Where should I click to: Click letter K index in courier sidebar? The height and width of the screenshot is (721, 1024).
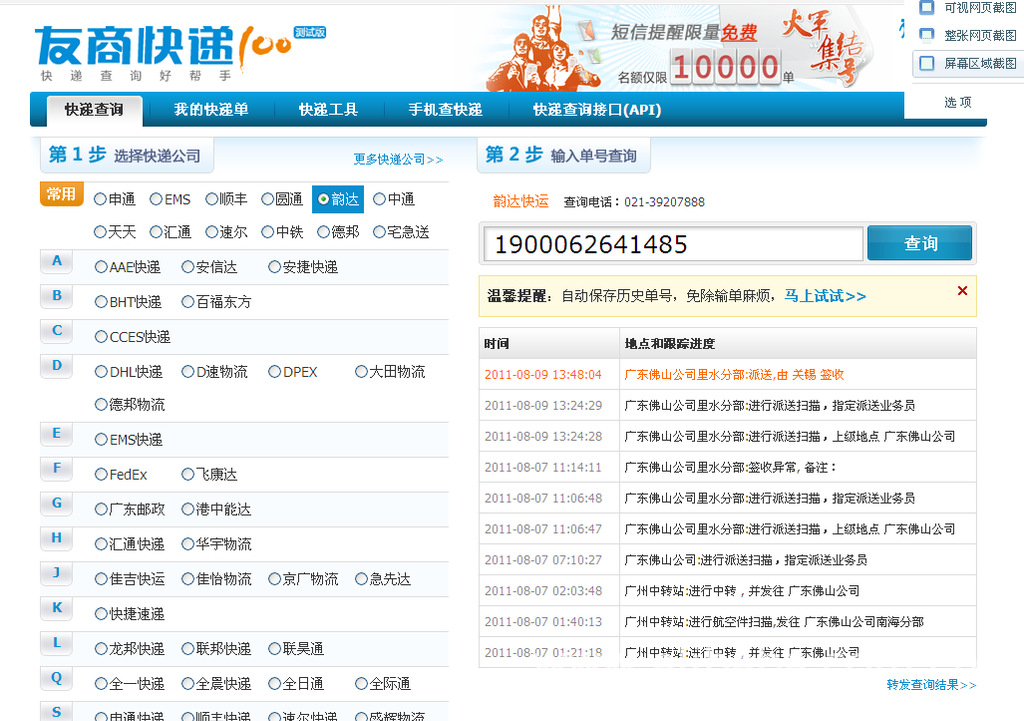57,608
